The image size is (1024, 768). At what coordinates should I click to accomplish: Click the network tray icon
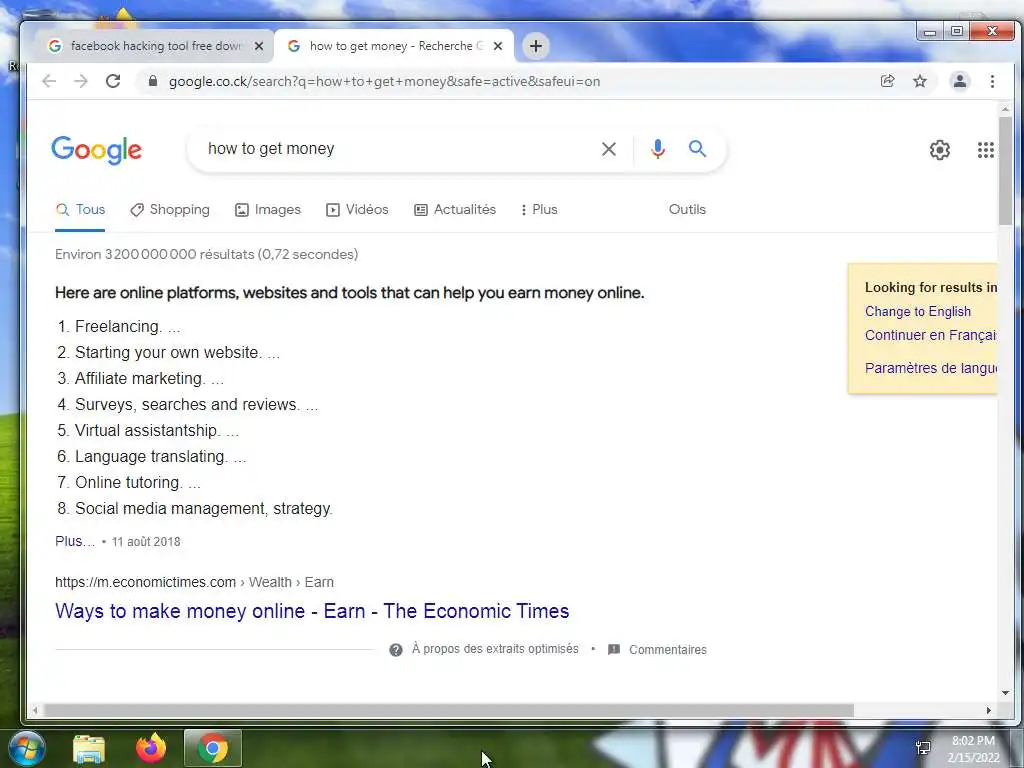click(923, 748)
